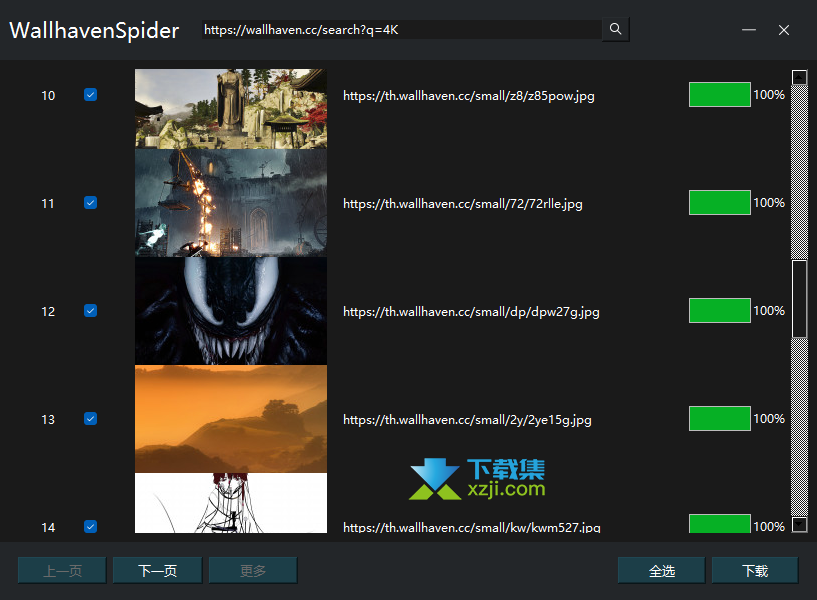Click the search URL input field
This screenshot has width=817, height=600.
pos(402,30)
